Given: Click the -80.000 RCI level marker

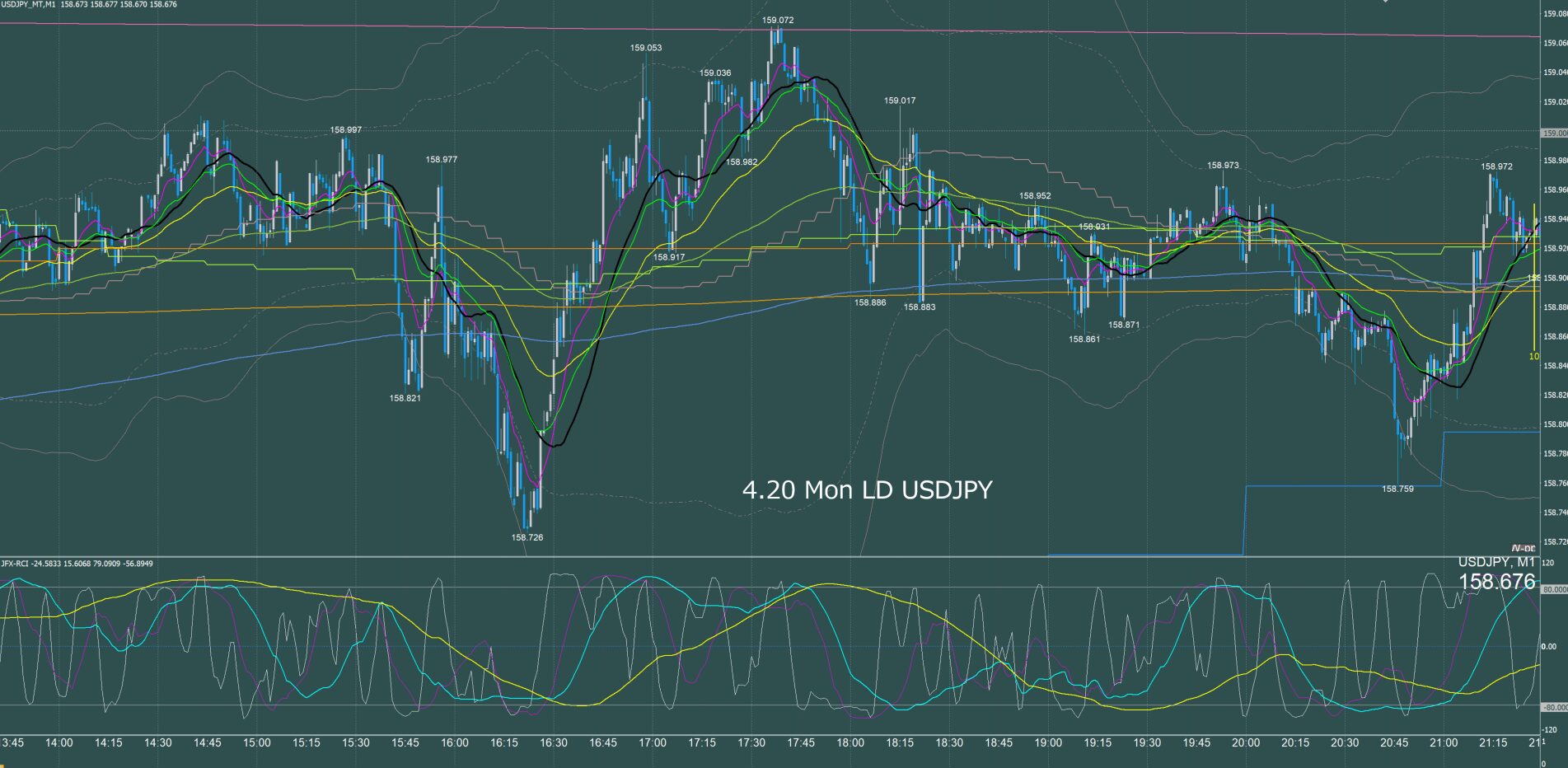Looking at the screenshot, I should click(x=1553, y=707).
